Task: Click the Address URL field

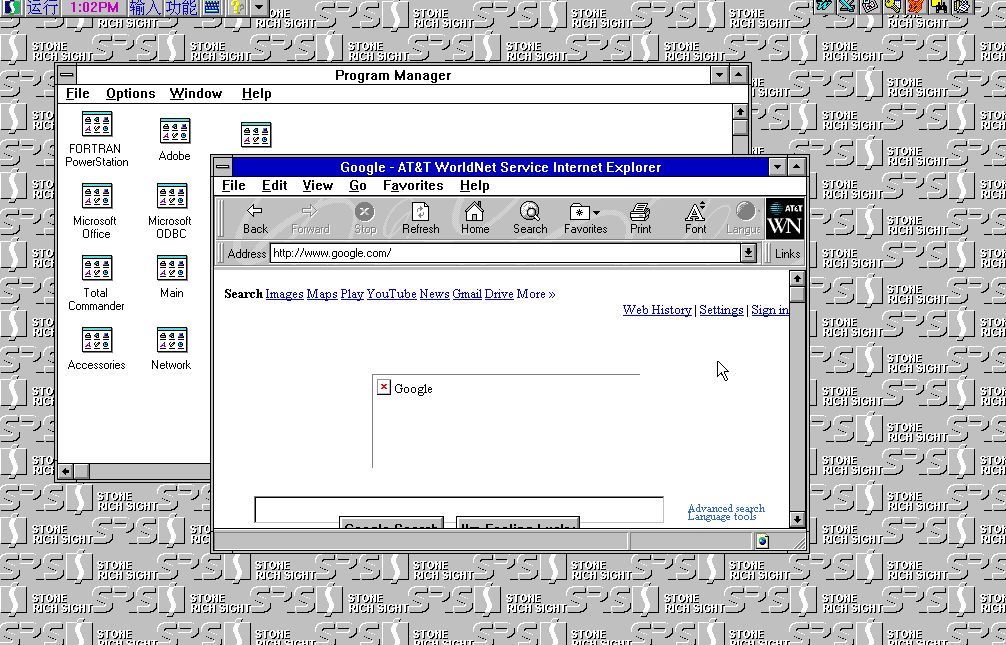Action: 506,253
